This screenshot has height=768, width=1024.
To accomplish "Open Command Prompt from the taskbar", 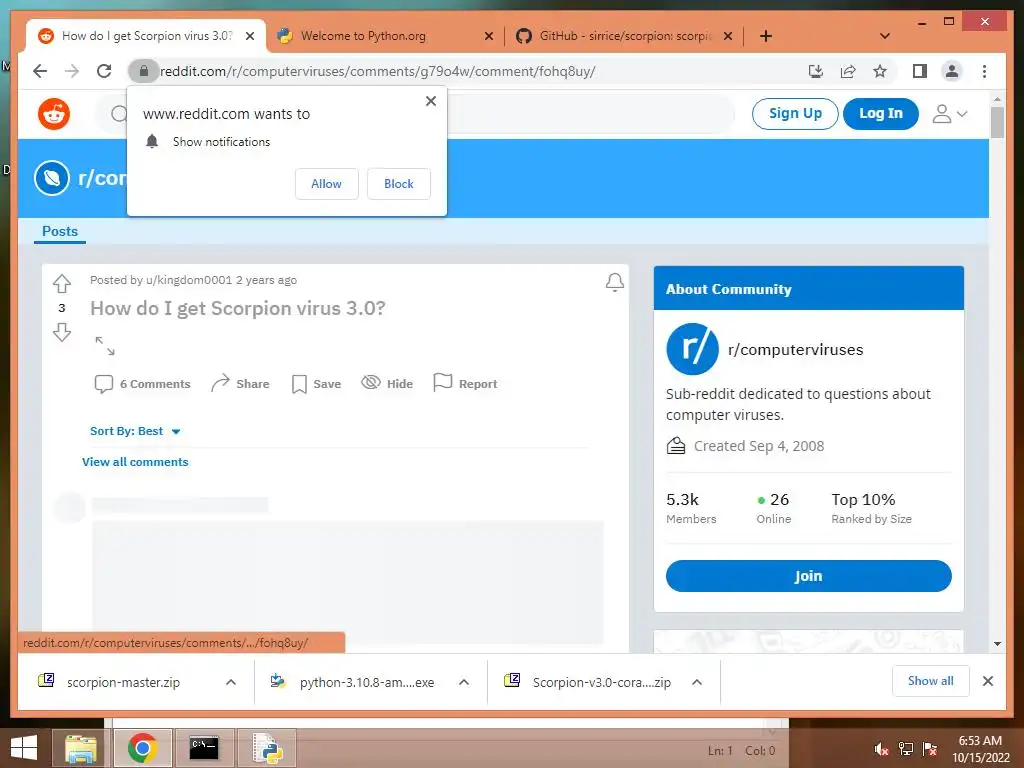I will 204,748.
